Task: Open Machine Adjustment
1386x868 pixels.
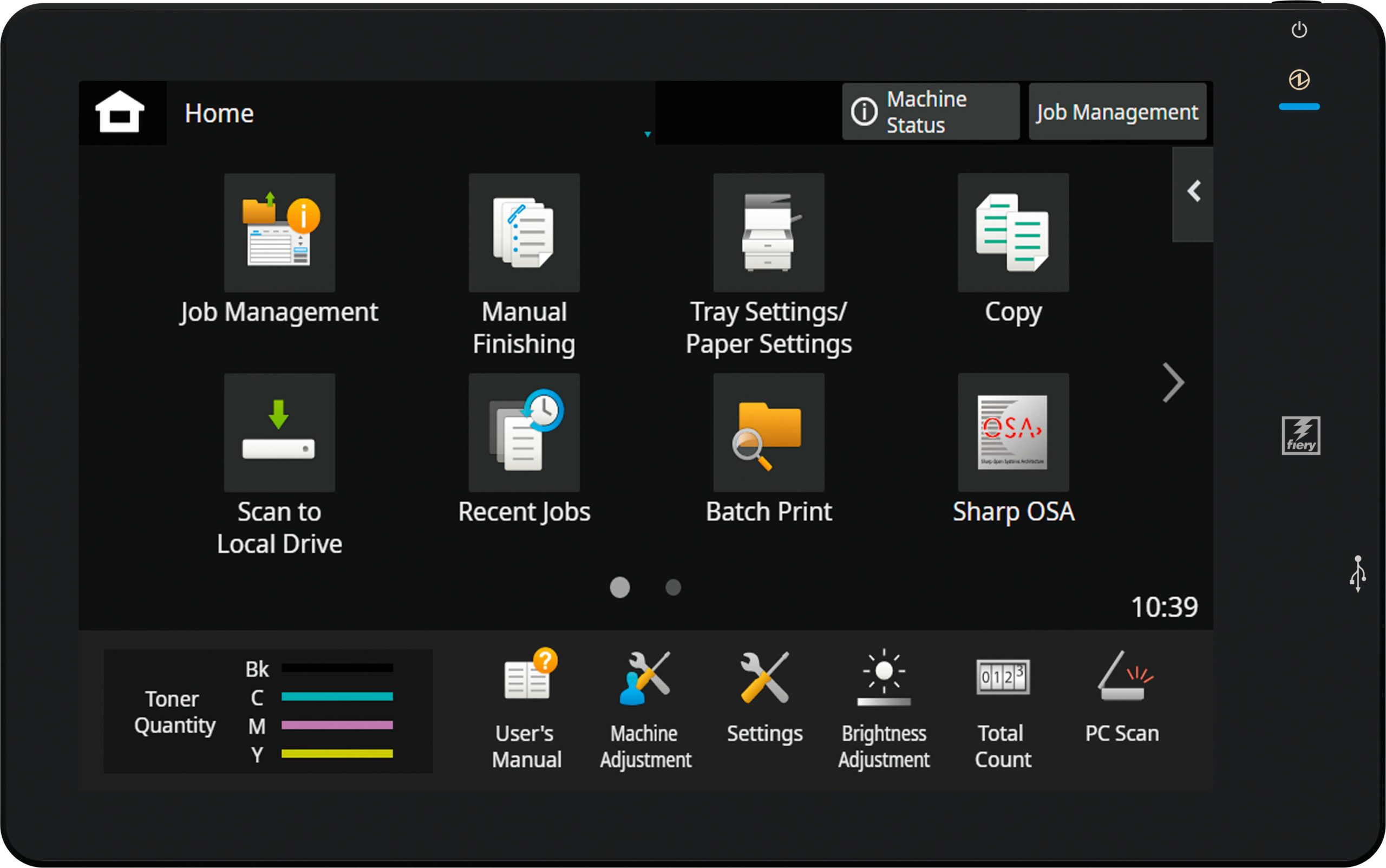Action: (646, 709)
